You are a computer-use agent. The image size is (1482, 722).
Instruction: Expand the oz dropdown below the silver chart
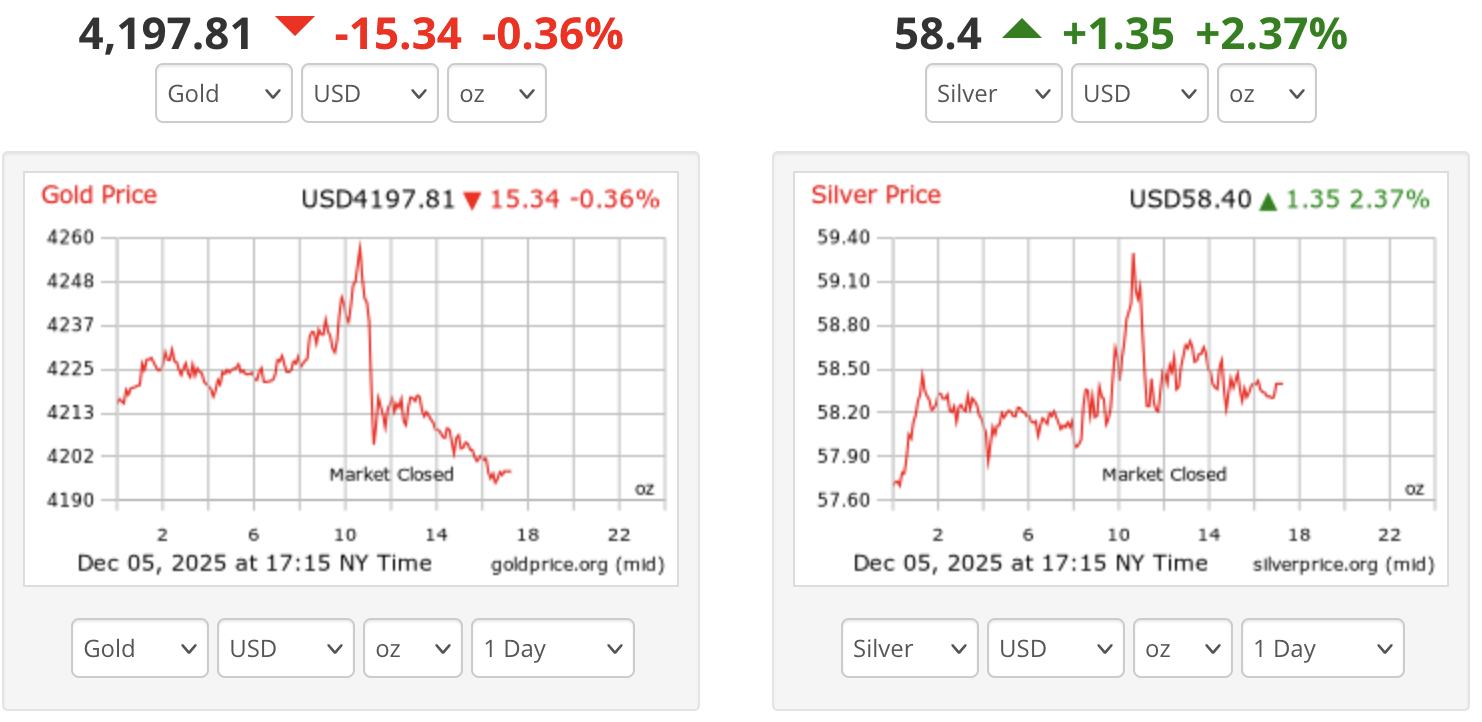coord(1182,648)
